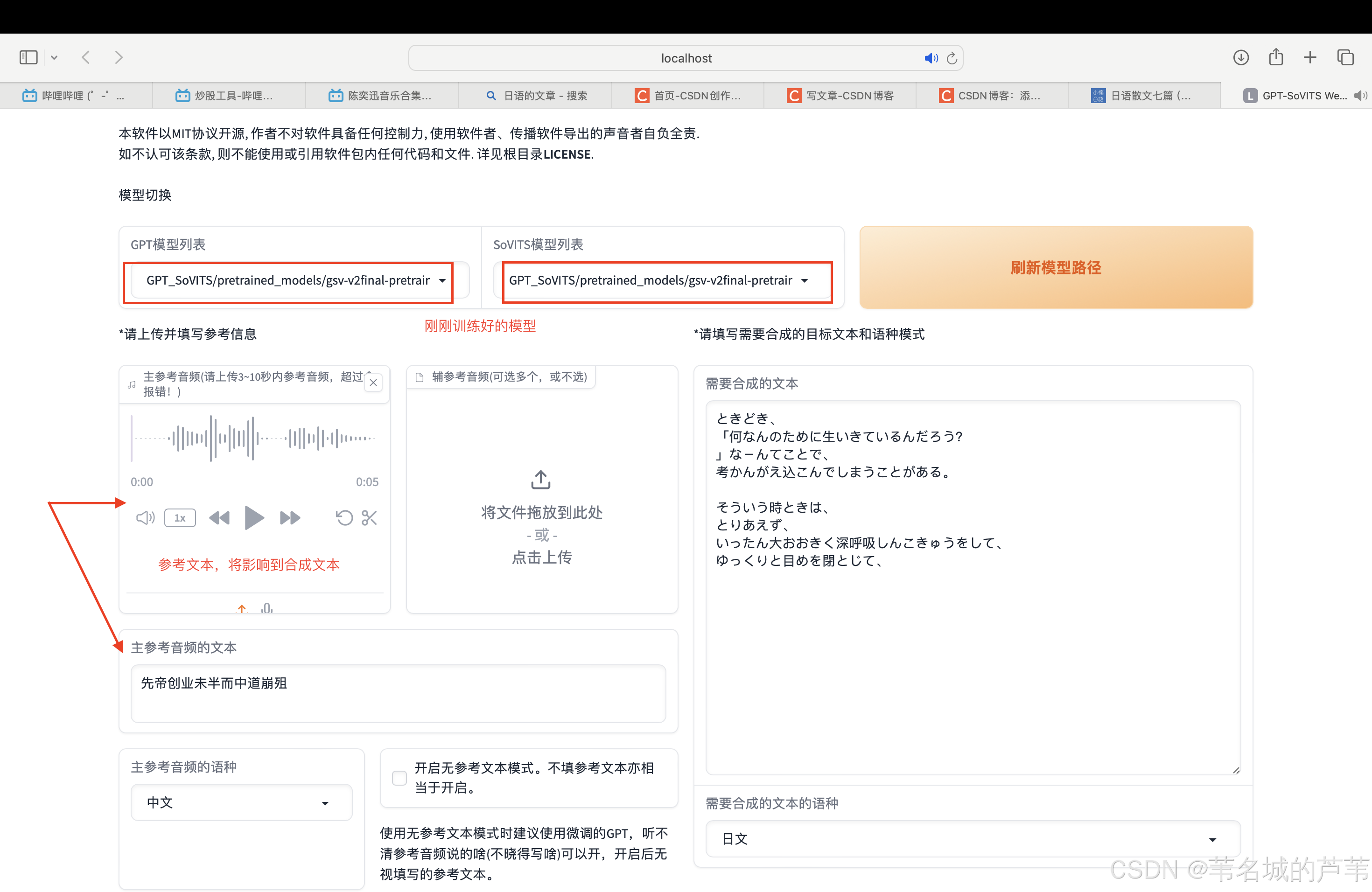Enable no-reference-text mode checkbox
1372x892 pixels.
click(x=399, y=777)
